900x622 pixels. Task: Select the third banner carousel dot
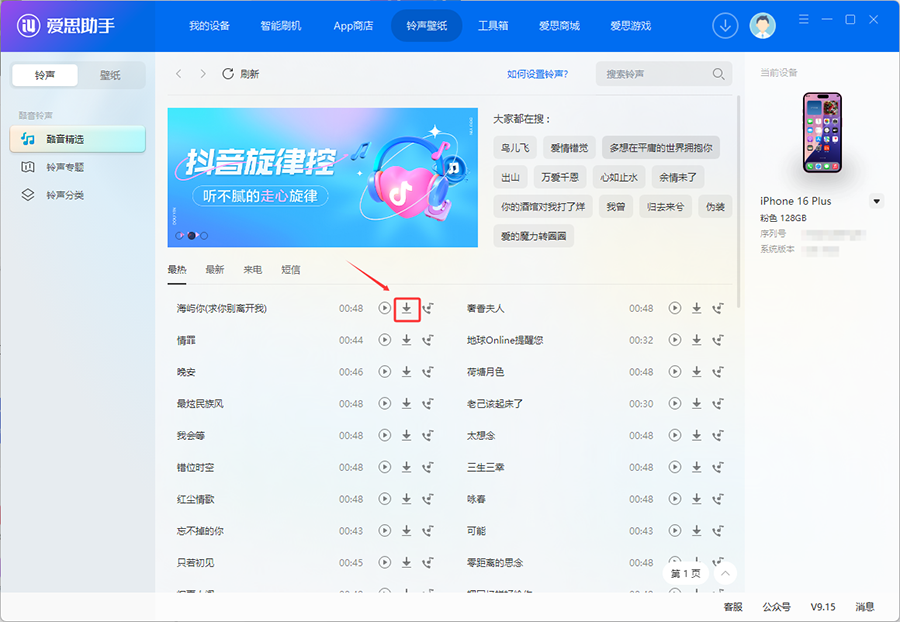click(204, 235)
